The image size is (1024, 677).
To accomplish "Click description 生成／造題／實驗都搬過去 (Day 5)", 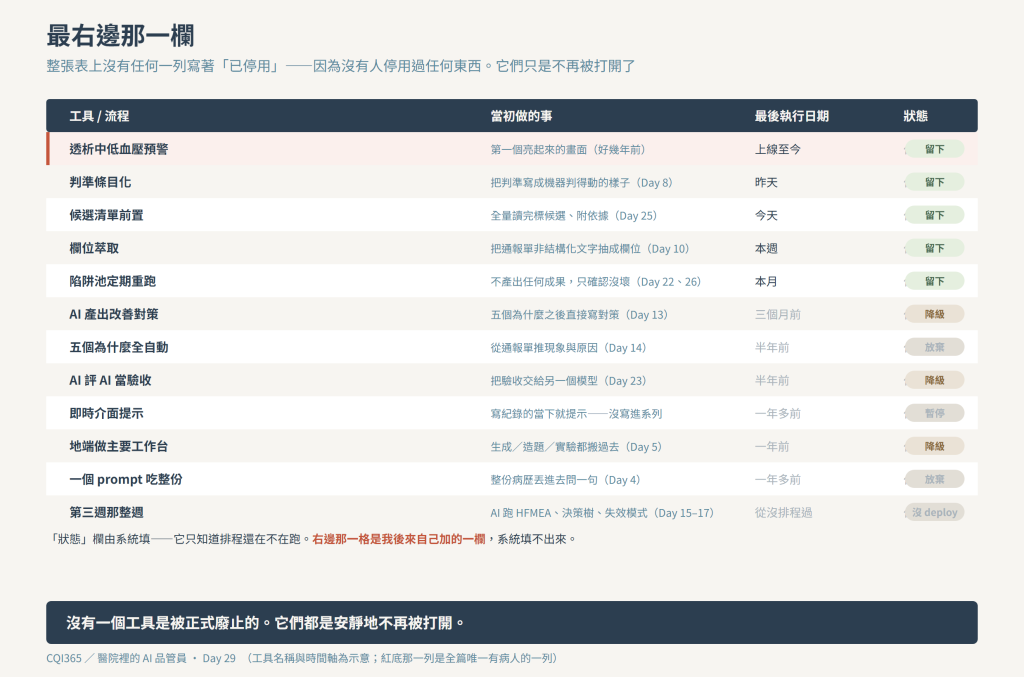I will click(x=576, y=447).
